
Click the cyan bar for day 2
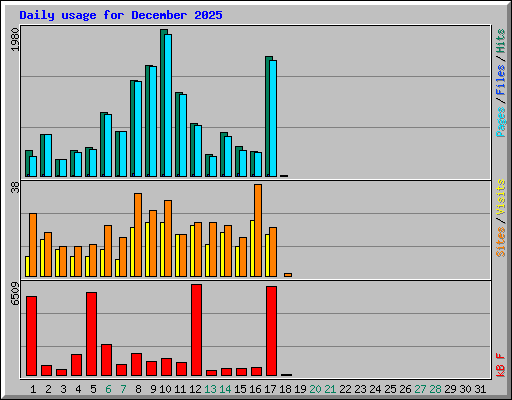(x=48, y=156)
